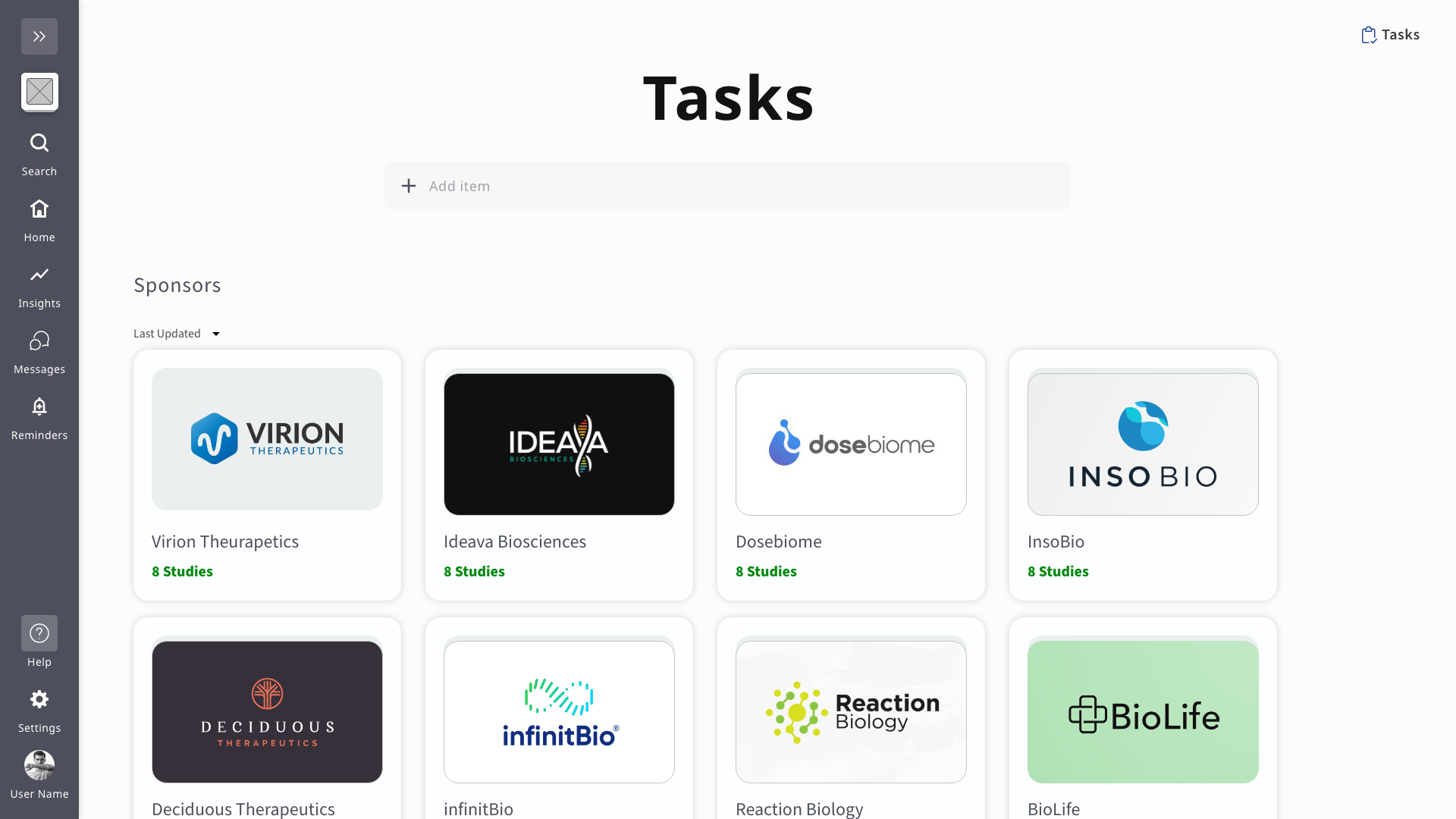This screenshot has height=819, width=1456.
Task: Click the Help question mark icon
Action: (39, 633)
